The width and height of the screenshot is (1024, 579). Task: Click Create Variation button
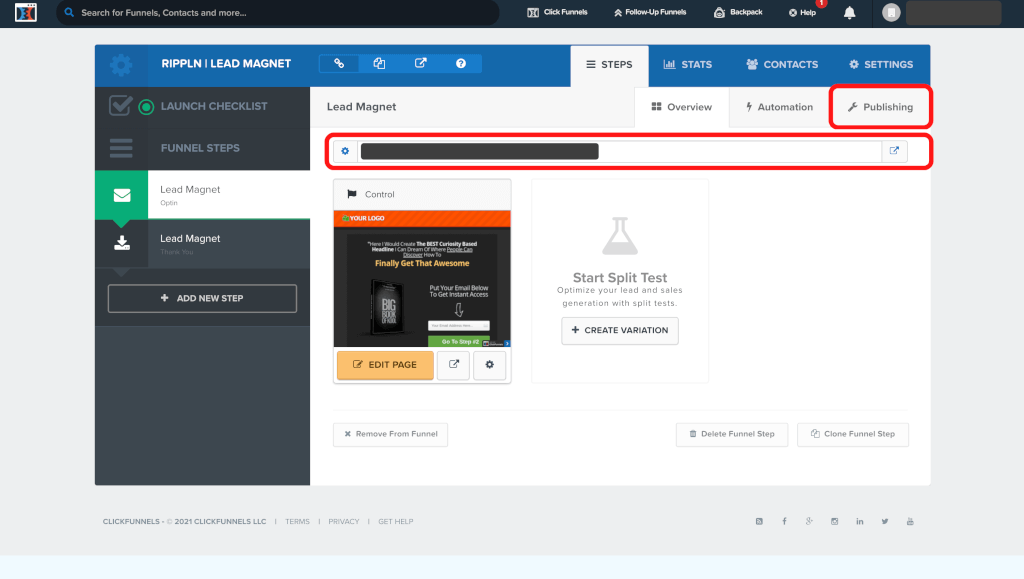620,331
